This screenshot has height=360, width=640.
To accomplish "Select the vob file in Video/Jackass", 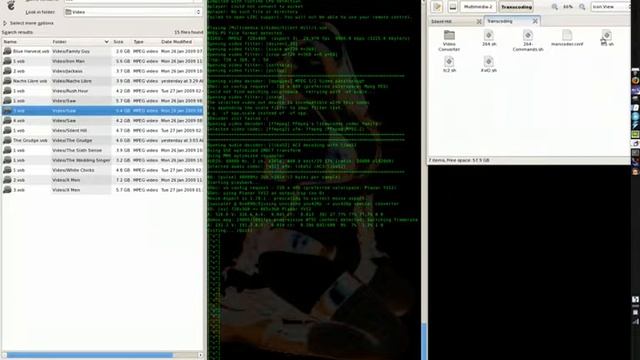I will tap(102, 71).
